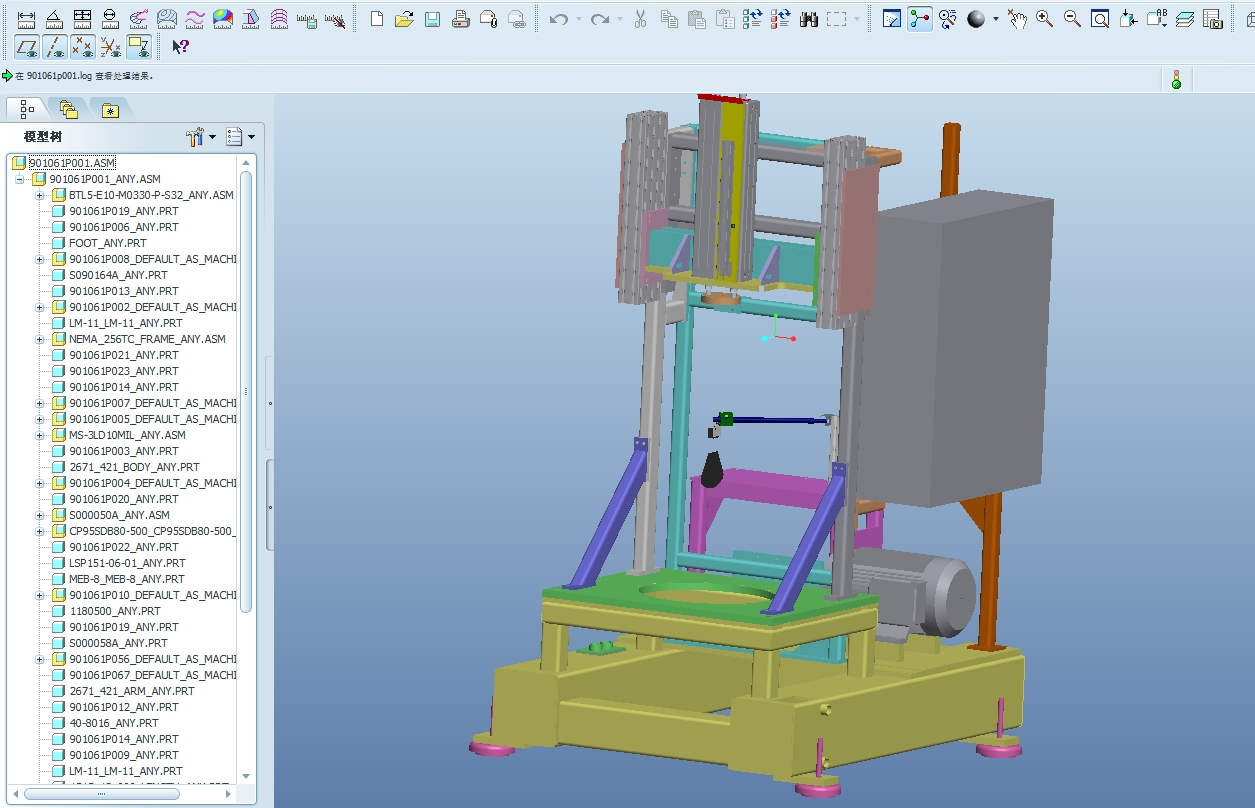Open the binoculars Find tool
Viewport: 1255px width, 808px height.
809,19
